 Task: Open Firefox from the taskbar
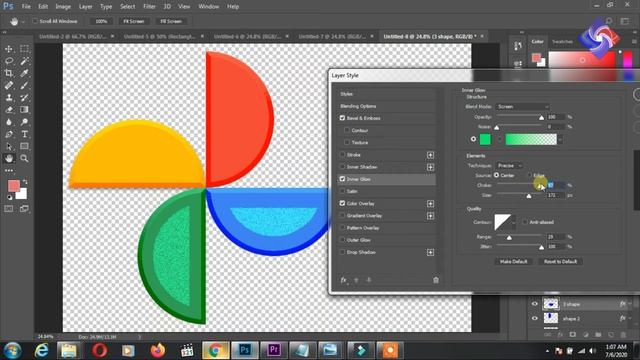[x=158, y=350]
